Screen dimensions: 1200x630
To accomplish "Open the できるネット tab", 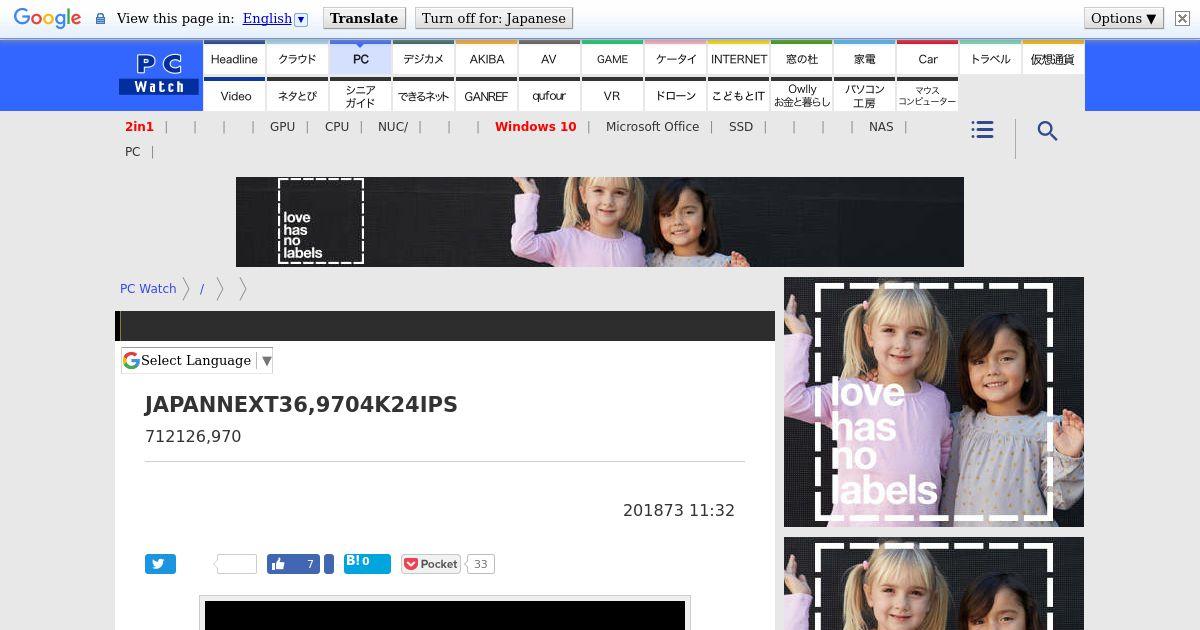I will click(423, 95).
